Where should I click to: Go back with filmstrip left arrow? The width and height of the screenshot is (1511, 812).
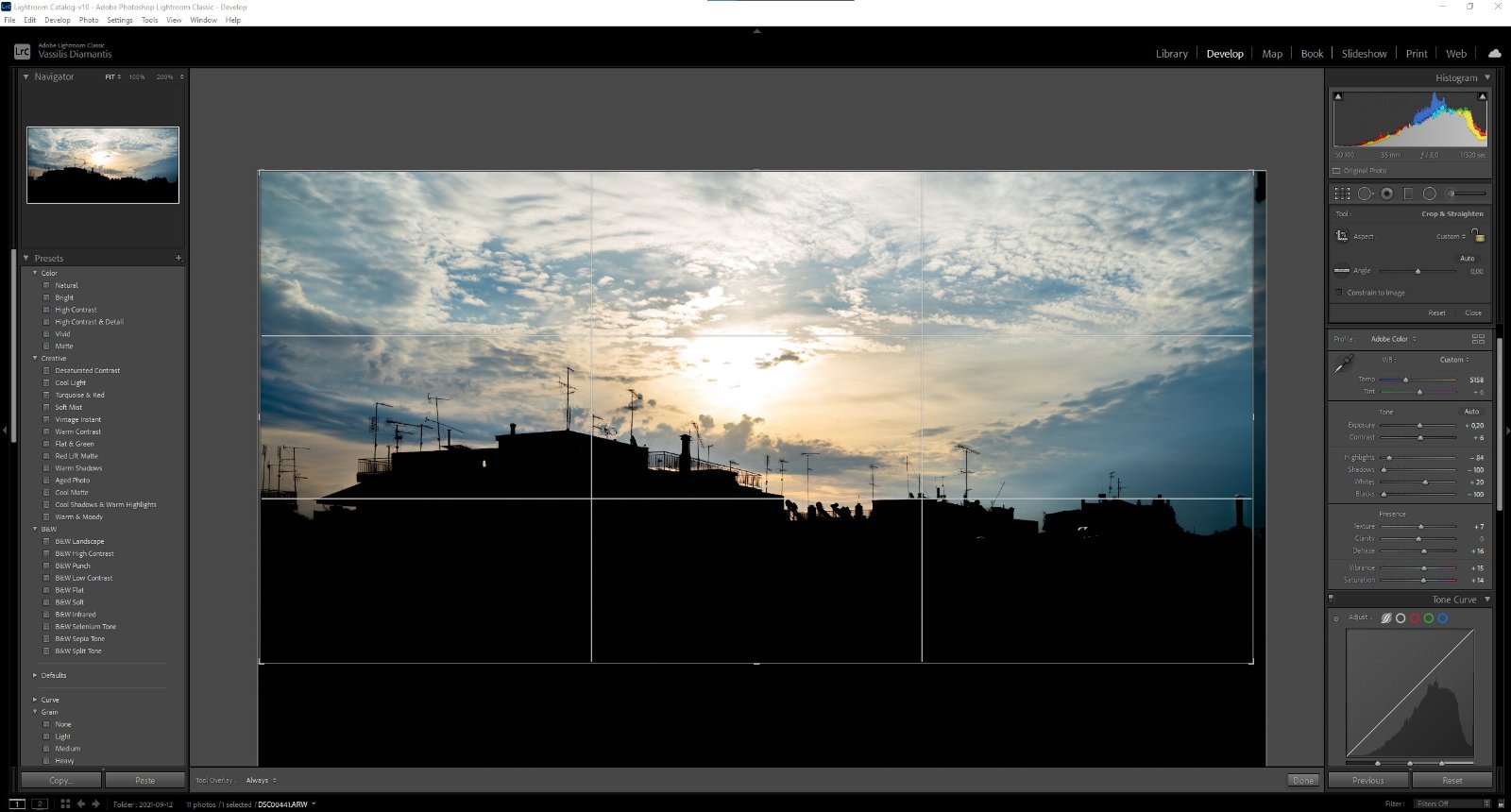(x=81, y=804)
